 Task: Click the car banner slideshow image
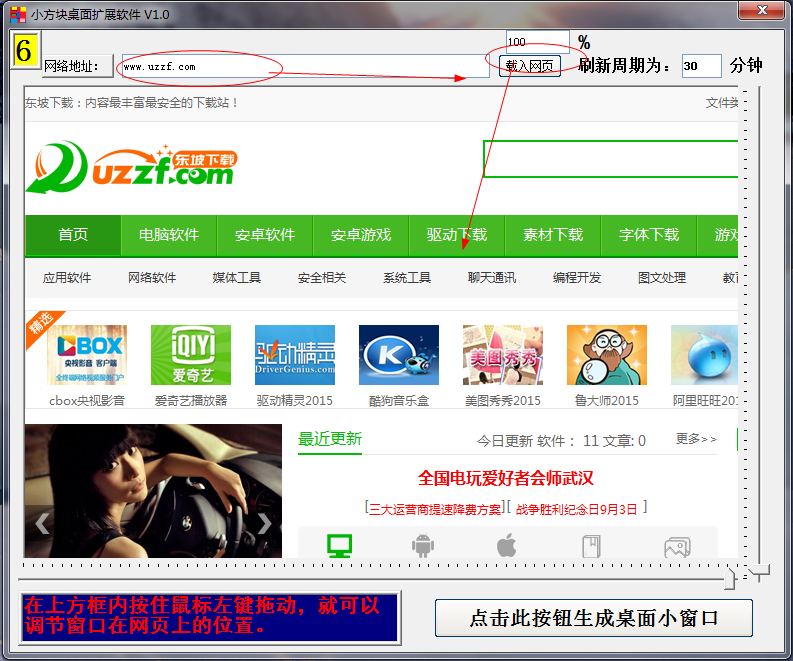(x=153, y=491)
